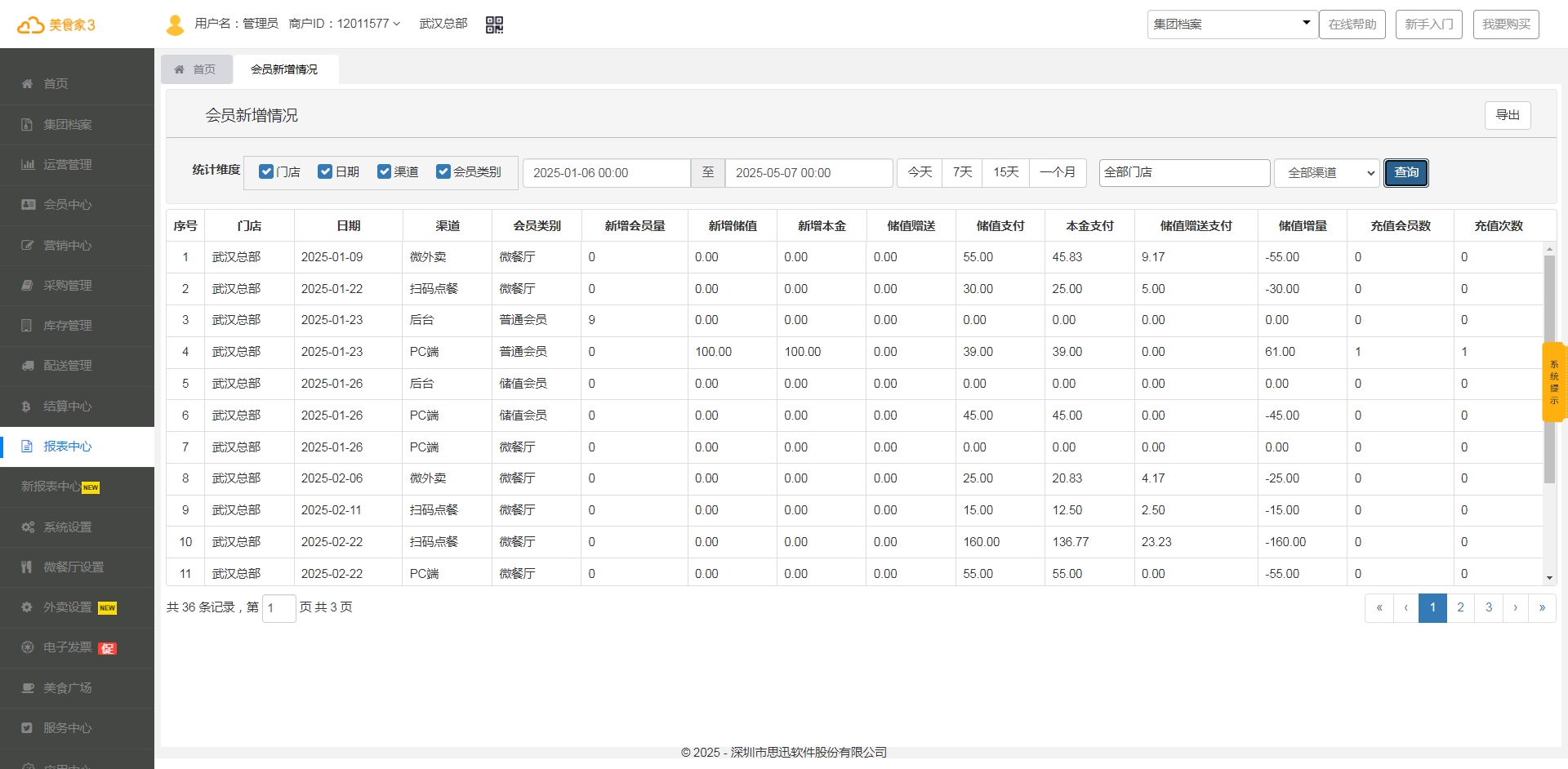Click the 会员中心 card icon

[28, 205]
